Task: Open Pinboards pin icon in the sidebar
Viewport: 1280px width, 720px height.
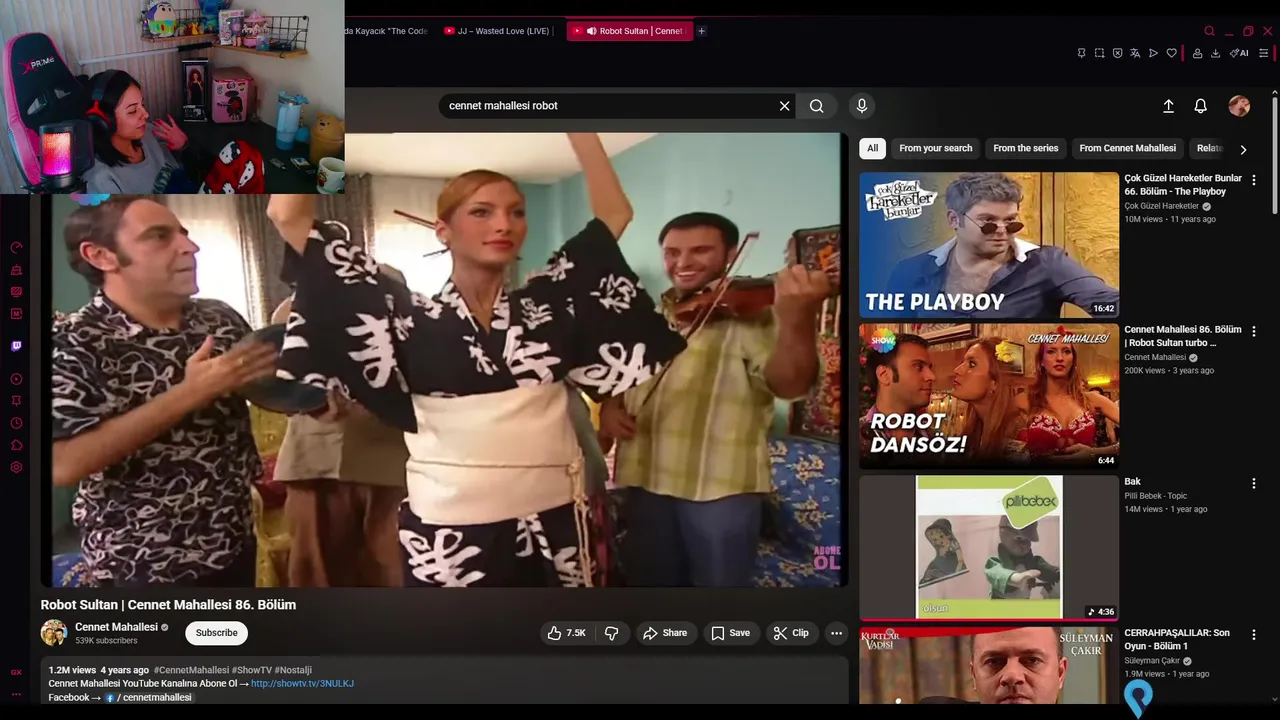Action: pos(16,401)
